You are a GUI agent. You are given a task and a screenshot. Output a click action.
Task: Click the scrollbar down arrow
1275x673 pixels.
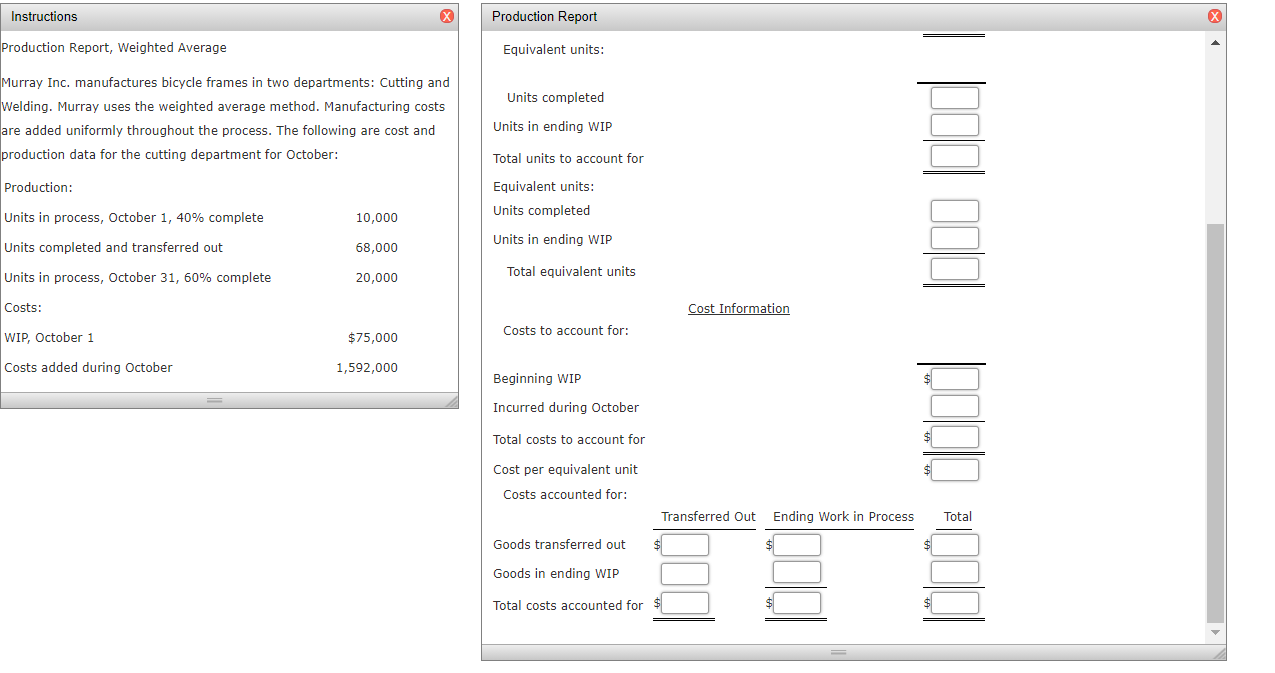[1215, 632]
